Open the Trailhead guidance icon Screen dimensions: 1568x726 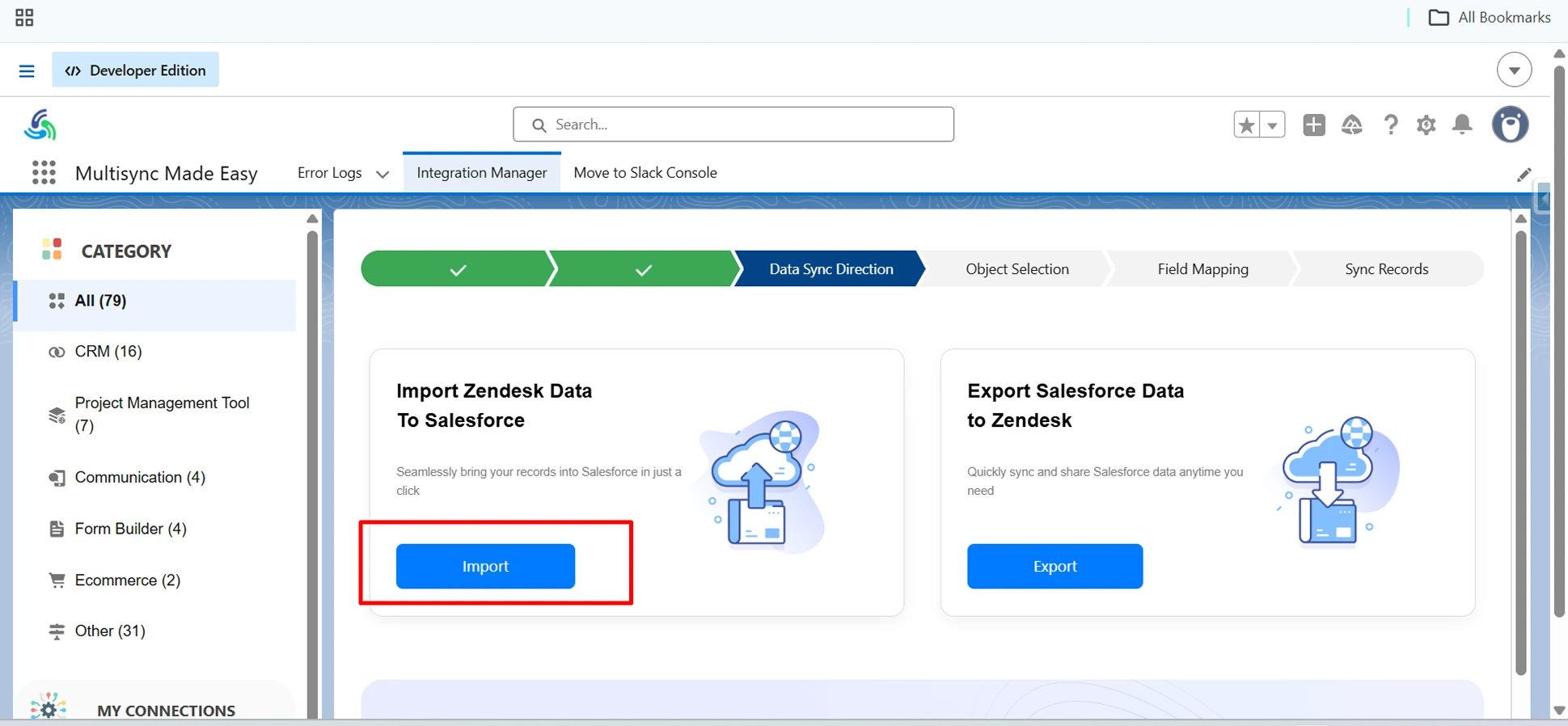[1352, 125]
